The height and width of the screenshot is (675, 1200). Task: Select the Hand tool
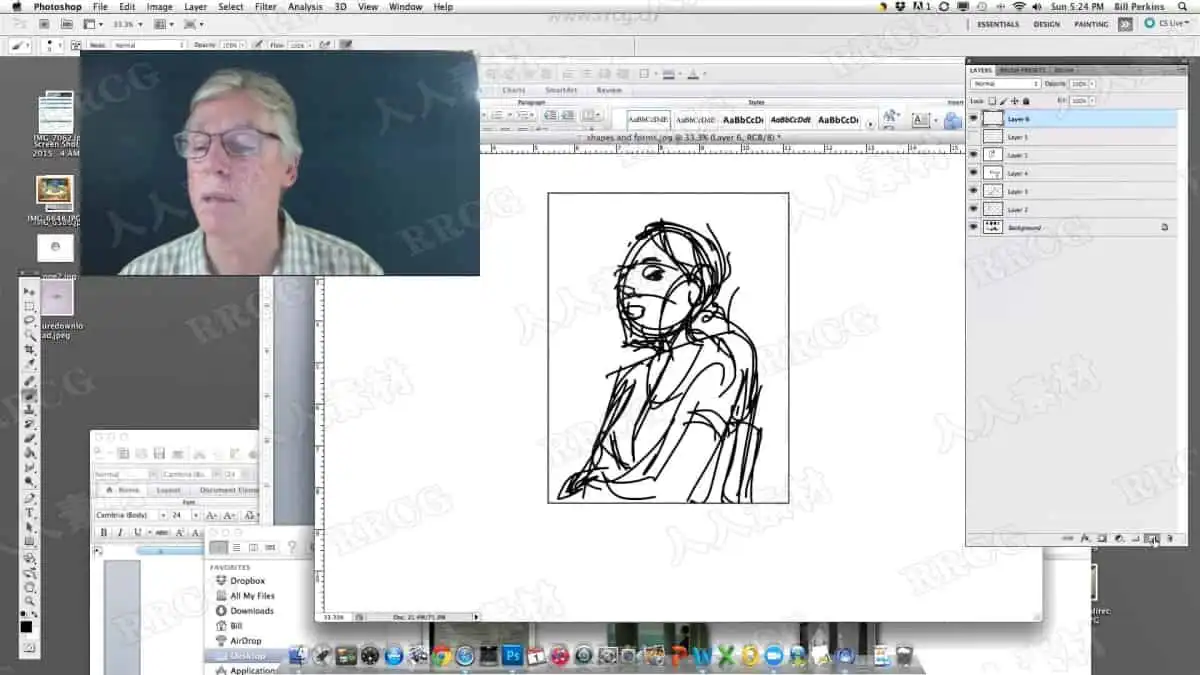point(29,587)
